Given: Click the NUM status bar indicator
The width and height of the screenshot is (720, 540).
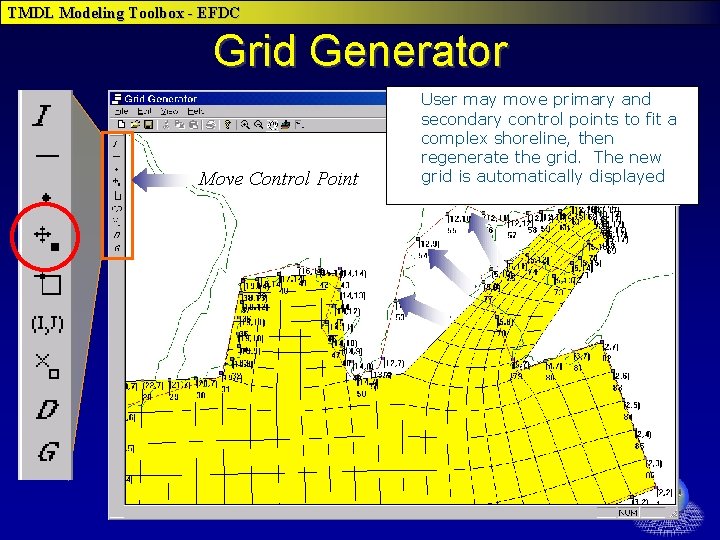Looking at the screenshot, I should 628,512.
